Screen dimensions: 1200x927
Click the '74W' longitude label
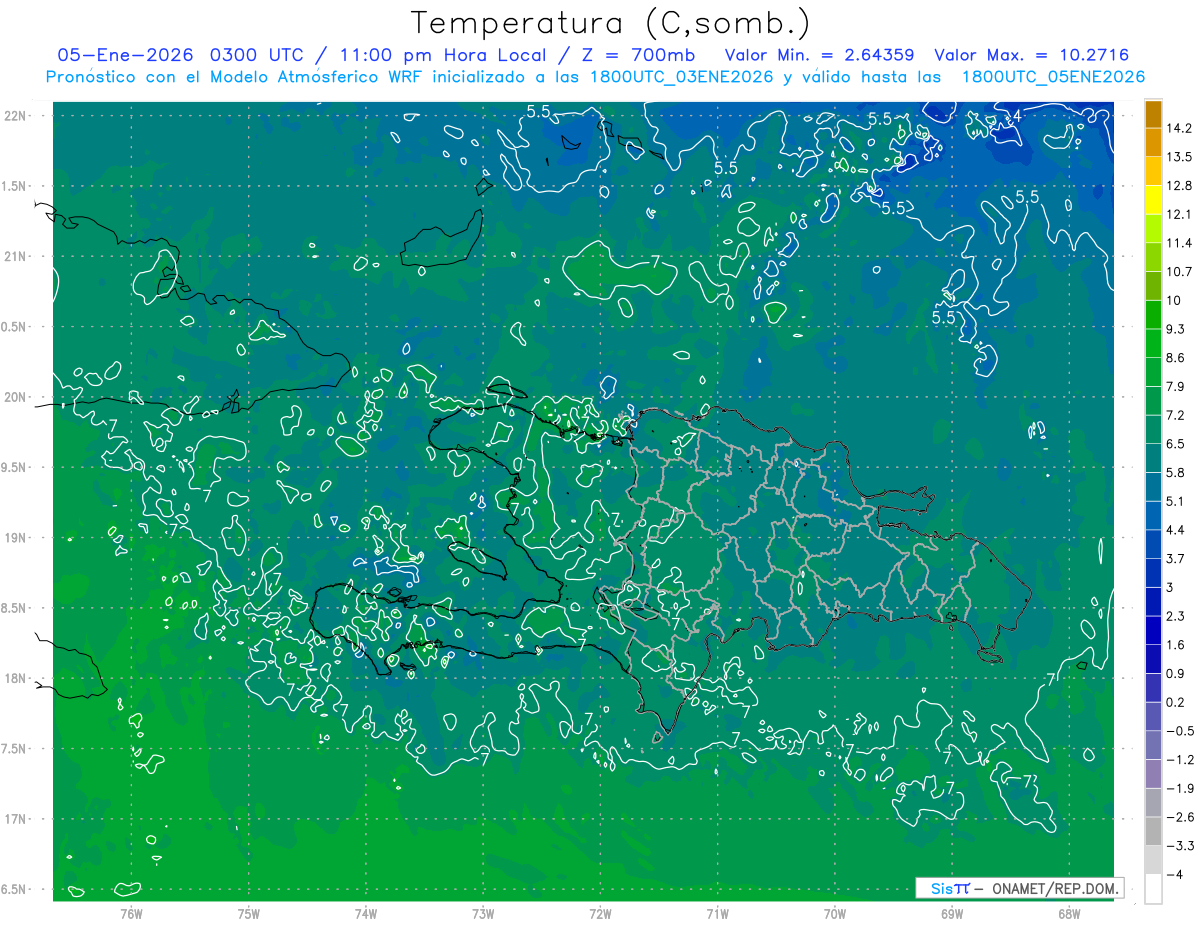coord(366,913)
